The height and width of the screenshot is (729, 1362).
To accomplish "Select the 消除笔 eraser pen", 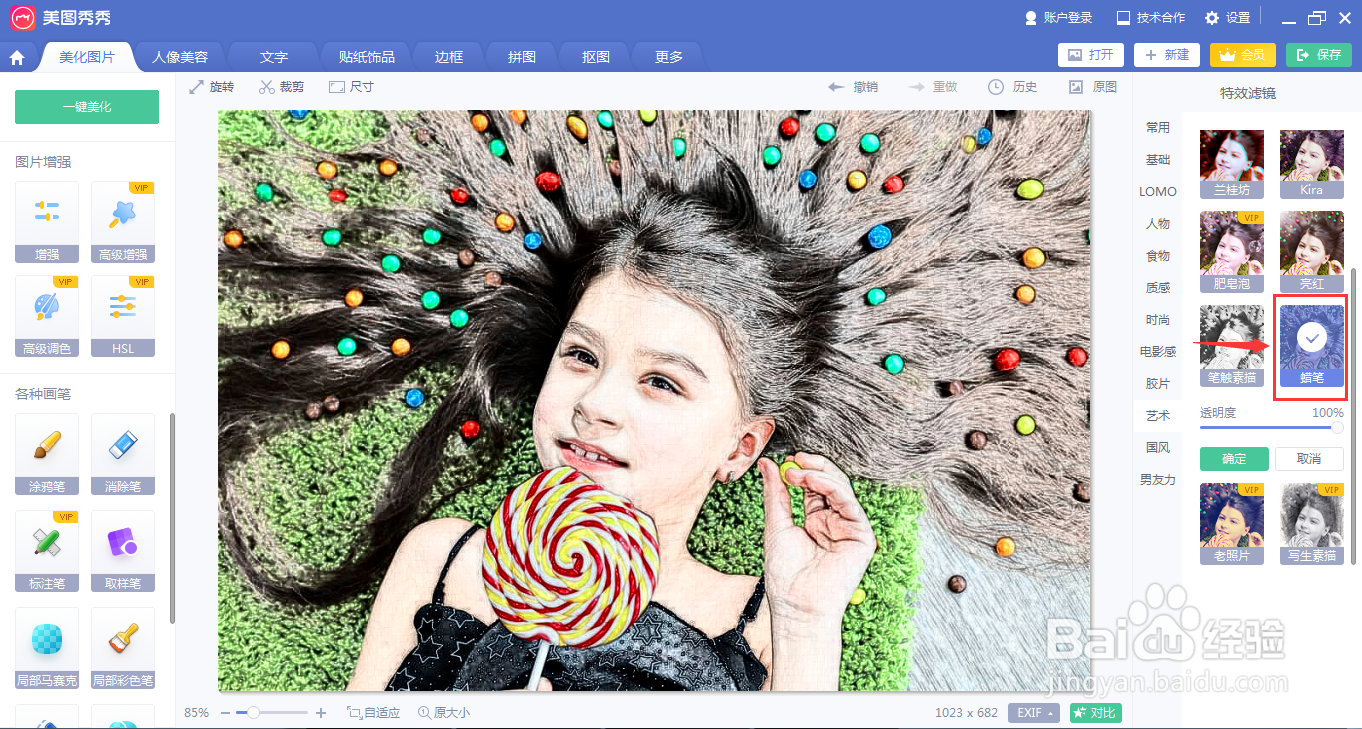I will coord(123,454).
